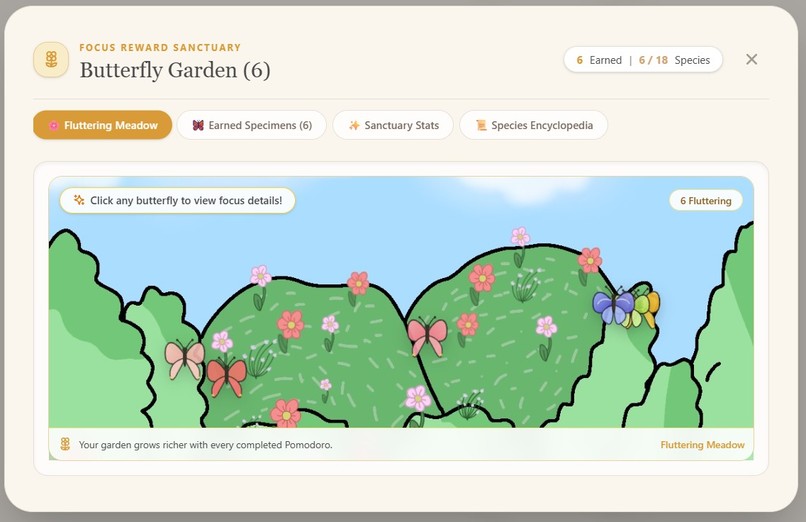806x522 pixels.
Task: Open the Species Encyclopedia tab
Action: (x=534, y=125)
